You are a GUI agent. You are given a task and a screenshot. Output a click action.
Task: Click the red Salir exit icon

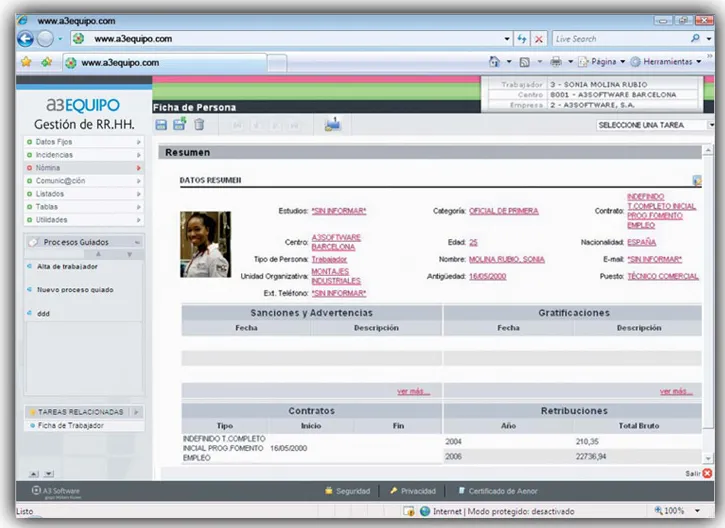(x=707, y=473)
